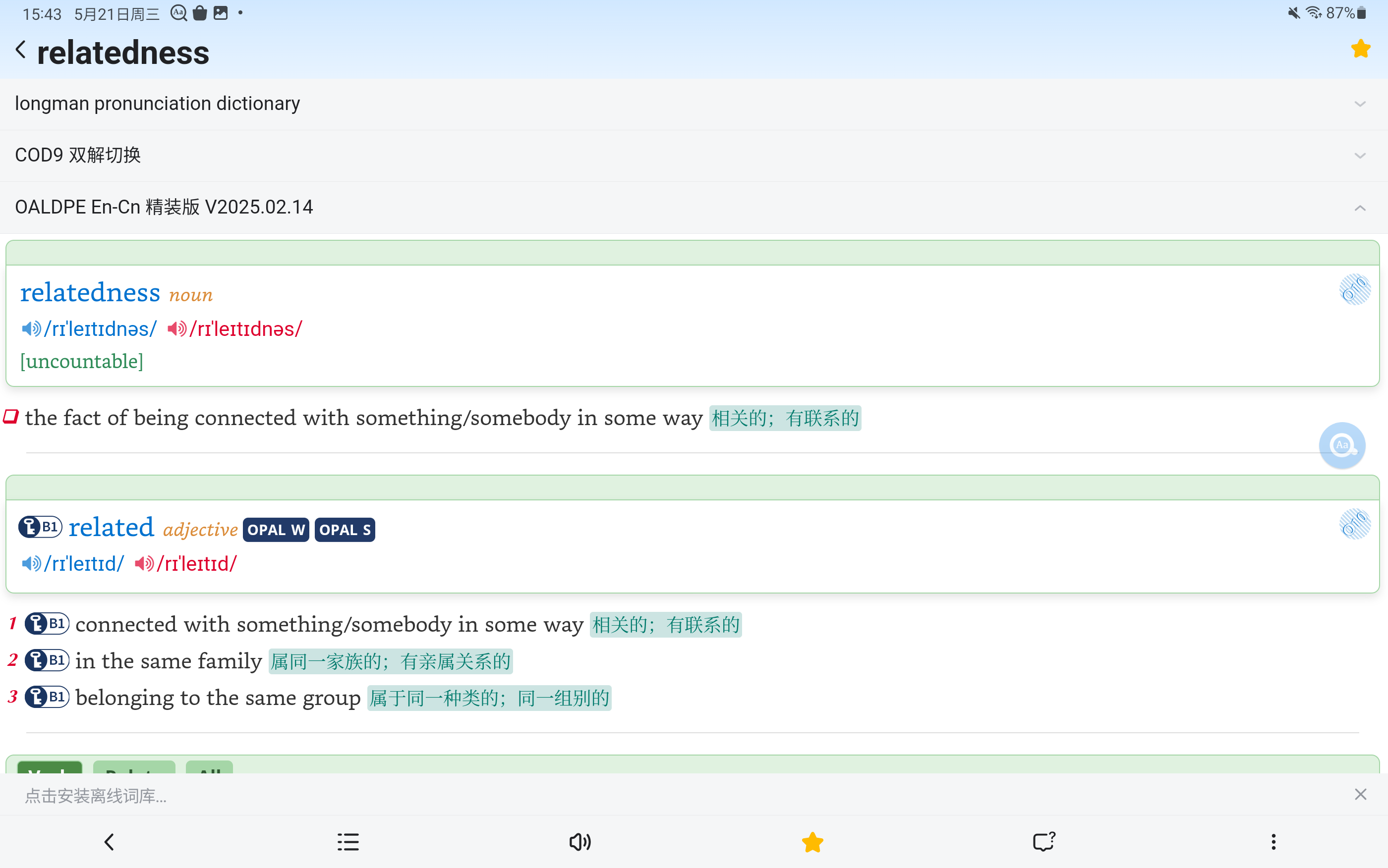
Task: Tap the image notification icon in status bar
Action: 221,12
